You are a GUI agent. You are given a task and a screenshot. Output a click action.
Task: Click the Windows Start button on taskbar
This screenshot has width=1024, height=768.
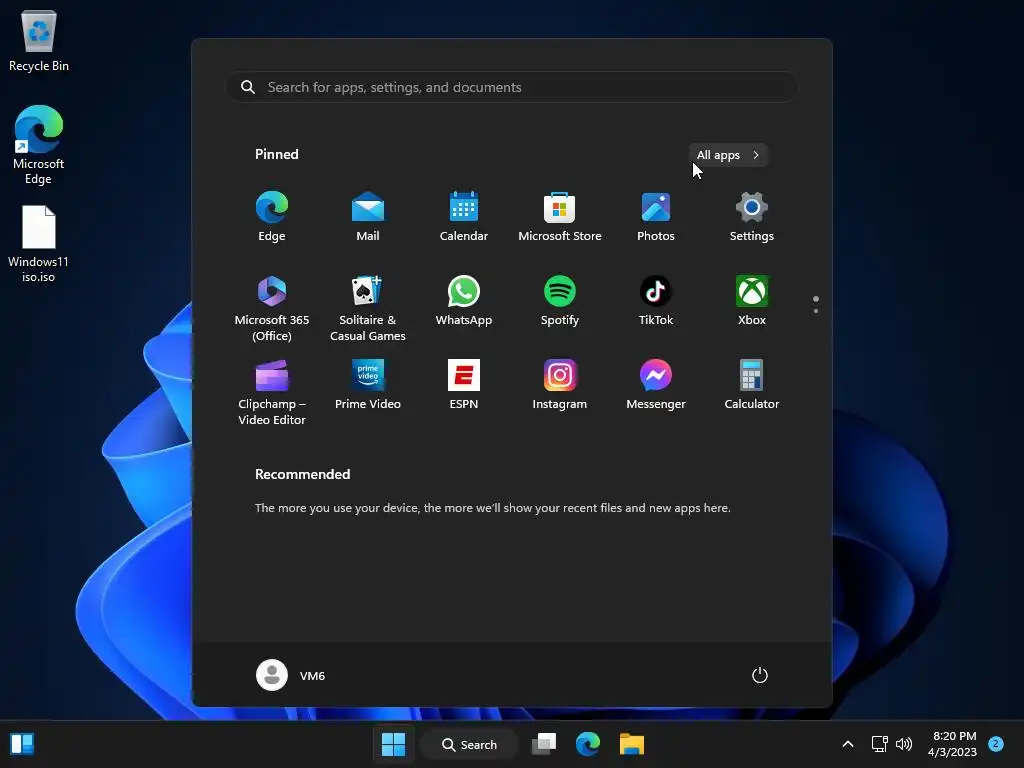click(393, 744)
